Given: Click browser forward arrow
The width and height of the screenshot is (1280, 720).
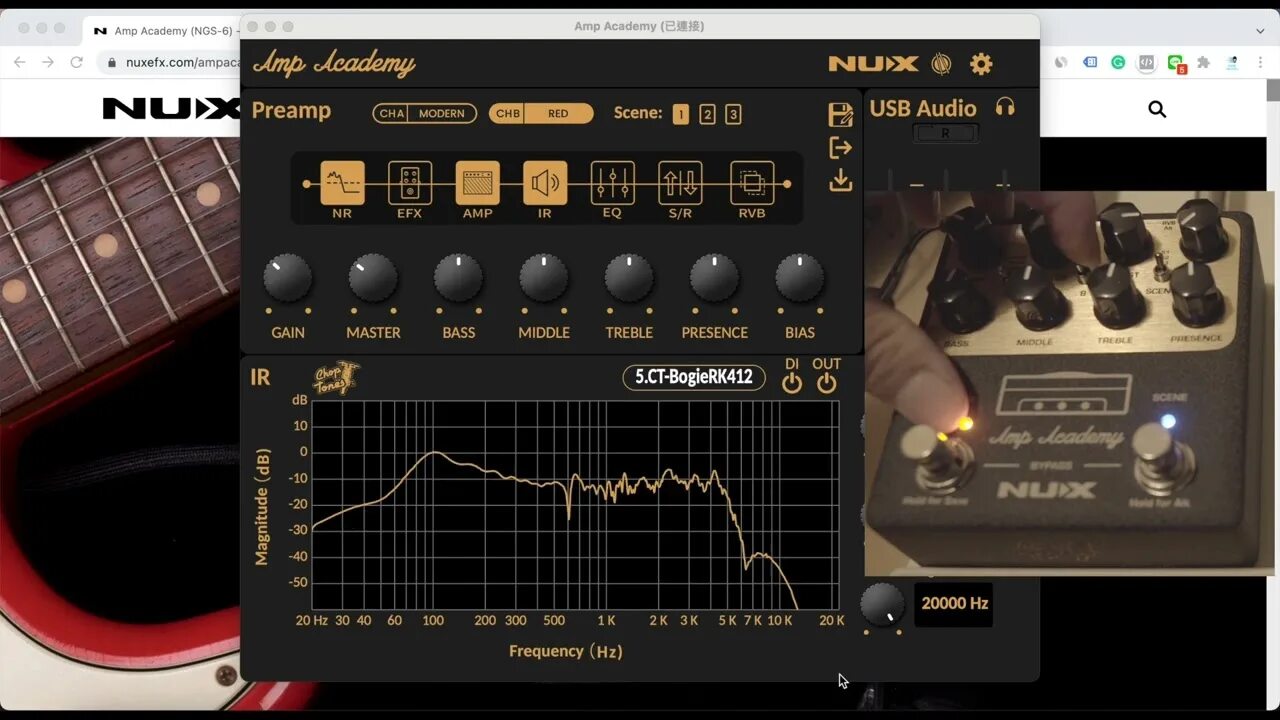Looking at the screenshot, I should tap(47, 62).
